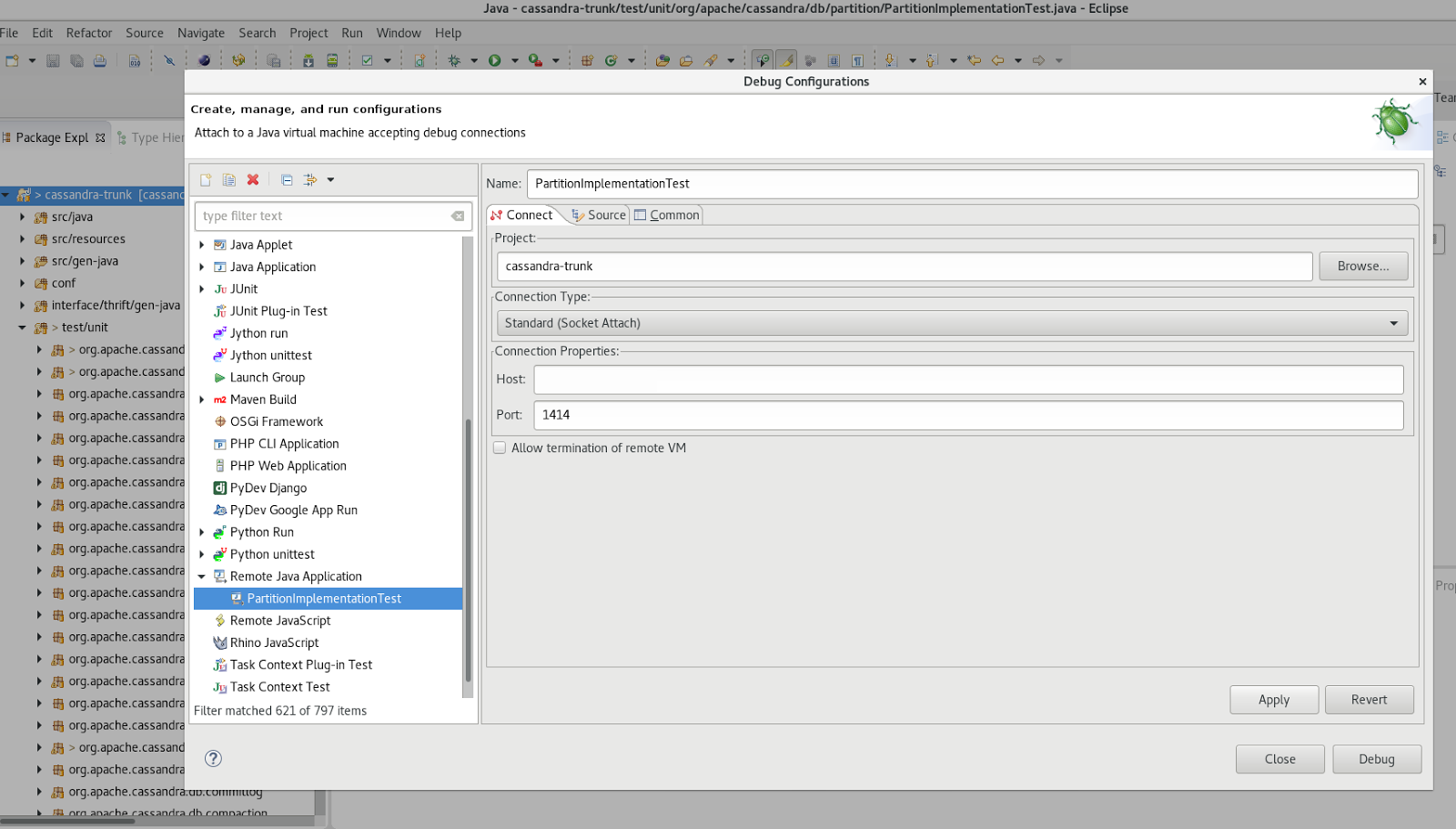Select the Debug toolbar icon
The width and height of the screenshot is (1456, 829).
(453, 59)
